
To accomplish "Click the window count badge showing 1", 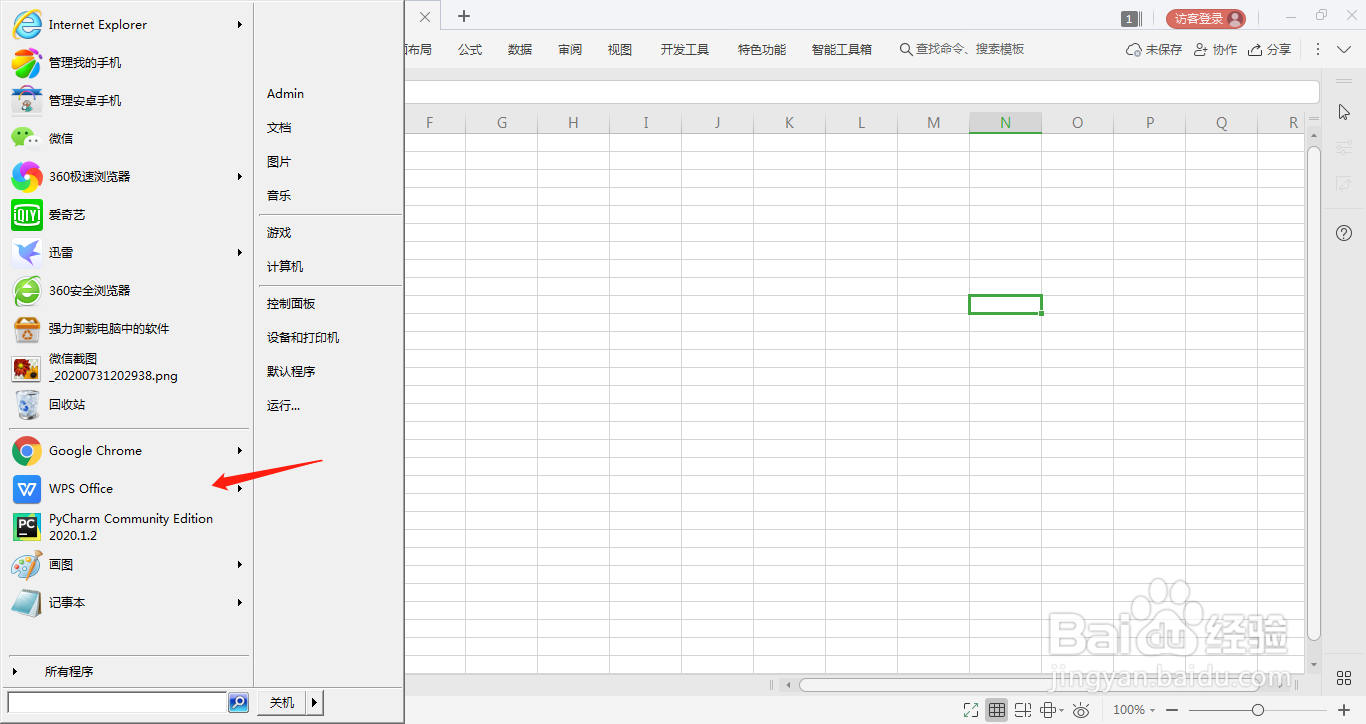I will pos(1130,19).
